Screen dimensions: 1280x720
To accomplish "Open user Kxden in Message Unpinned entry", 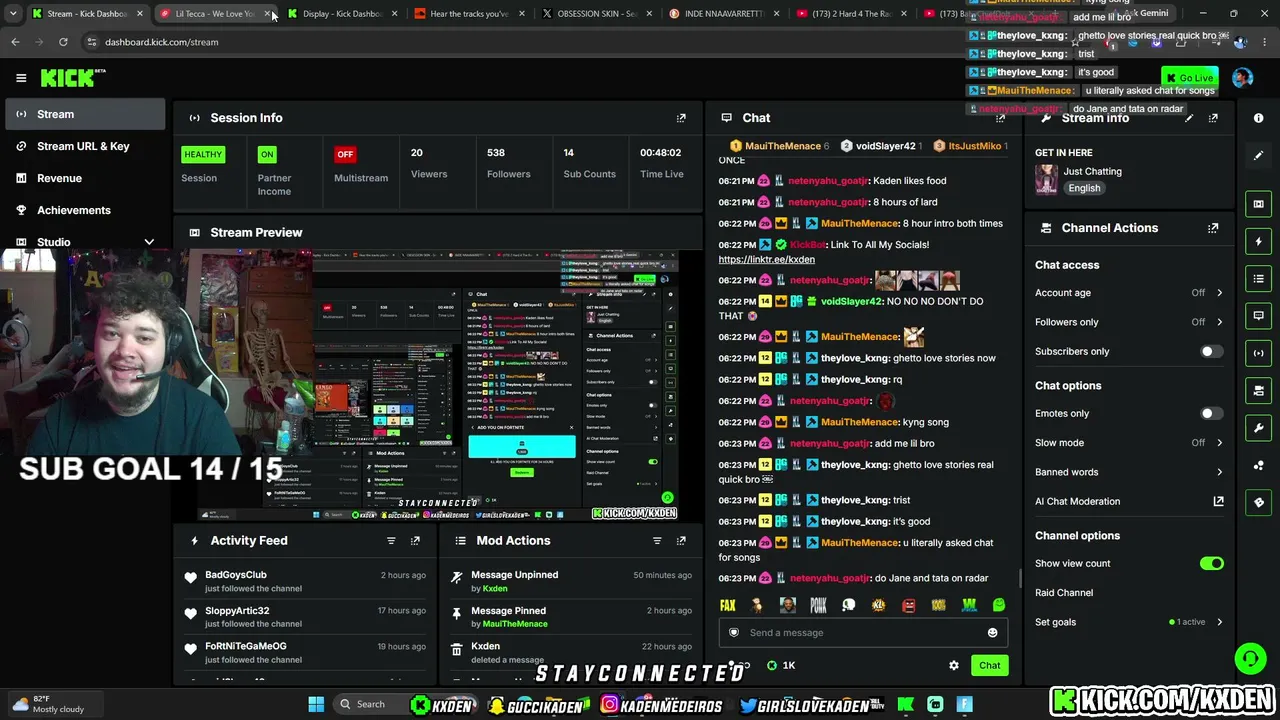I will (495, 589).
